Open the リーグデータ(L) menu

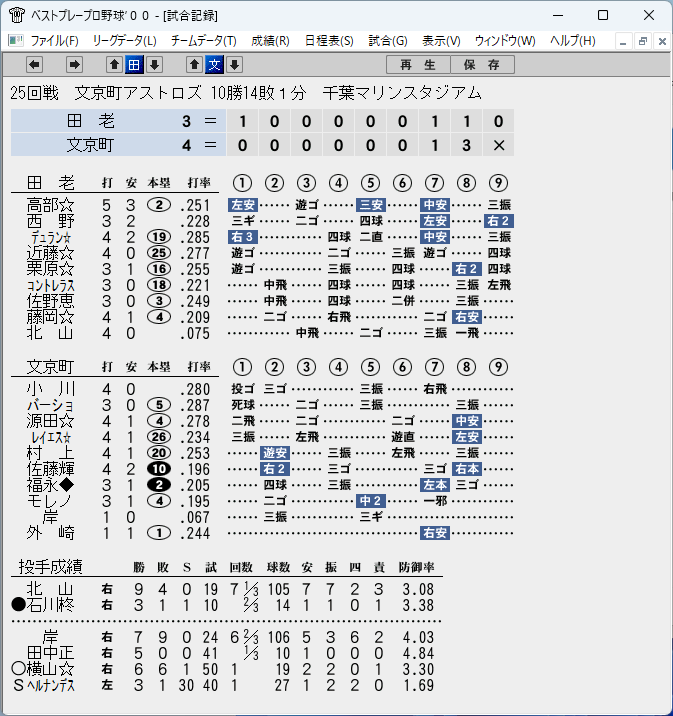125,41
